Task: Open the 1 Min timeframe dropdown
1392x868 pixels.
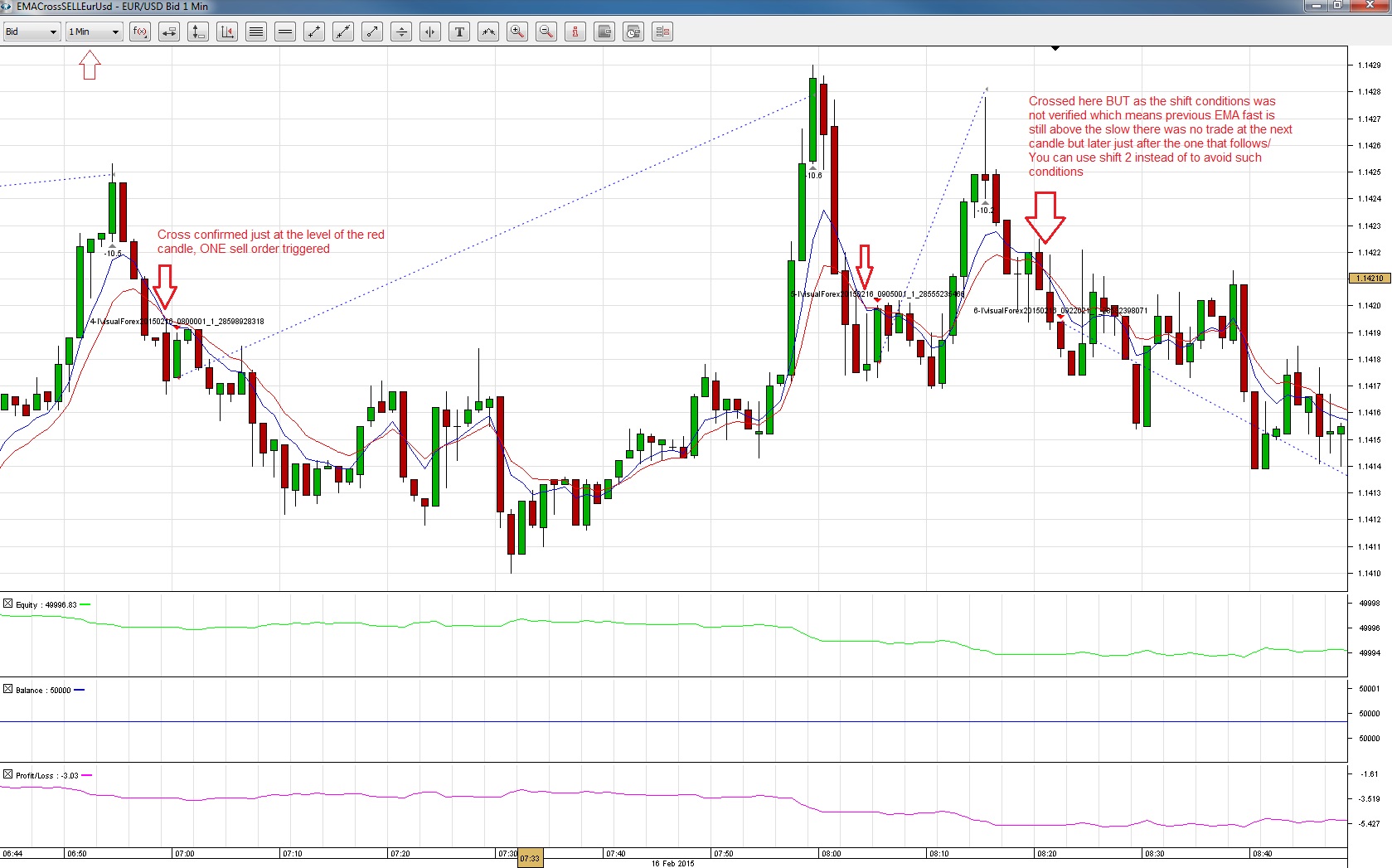Action: [x=94, y=32]
